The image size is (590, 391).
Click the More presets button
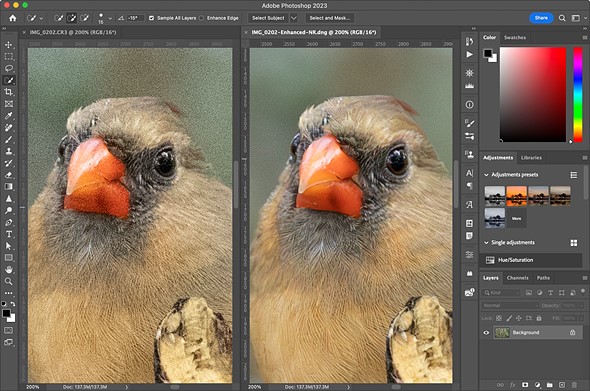pyautogui.click(x=517, y=219)
